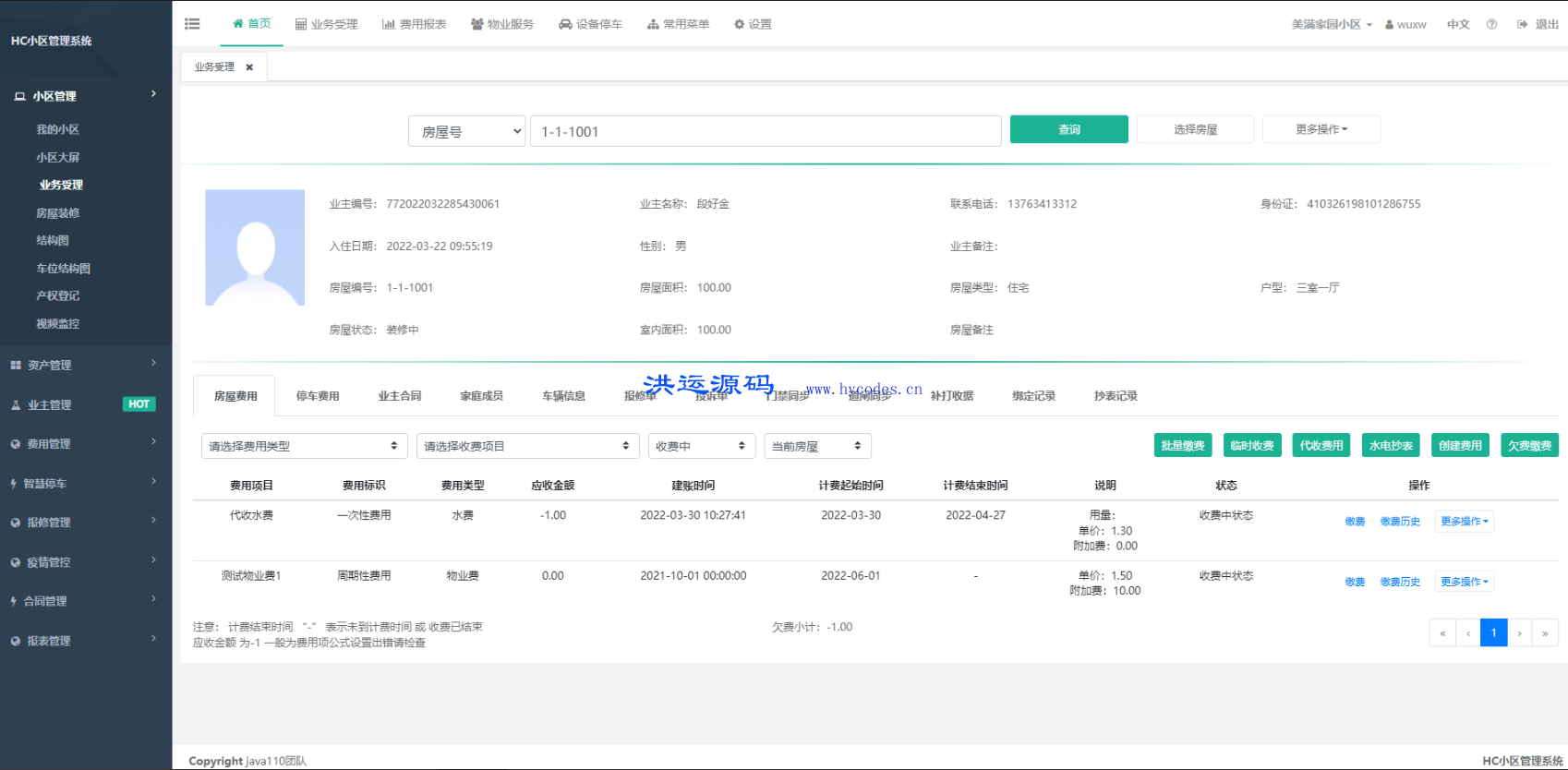Click the 水电抄表 button
Screen dimensions: 1568x770
click(x=1391, y=445)
